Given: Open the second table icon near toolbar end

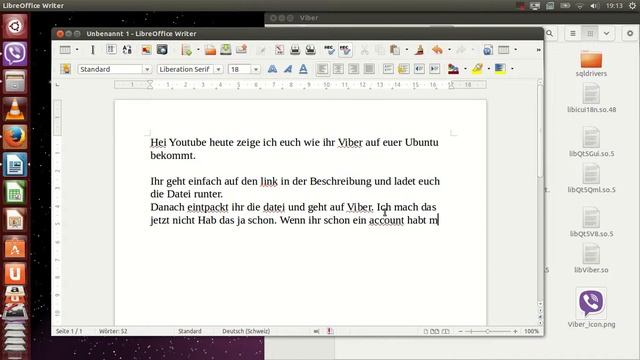Looking at the screenshot, I should (503, 50).
